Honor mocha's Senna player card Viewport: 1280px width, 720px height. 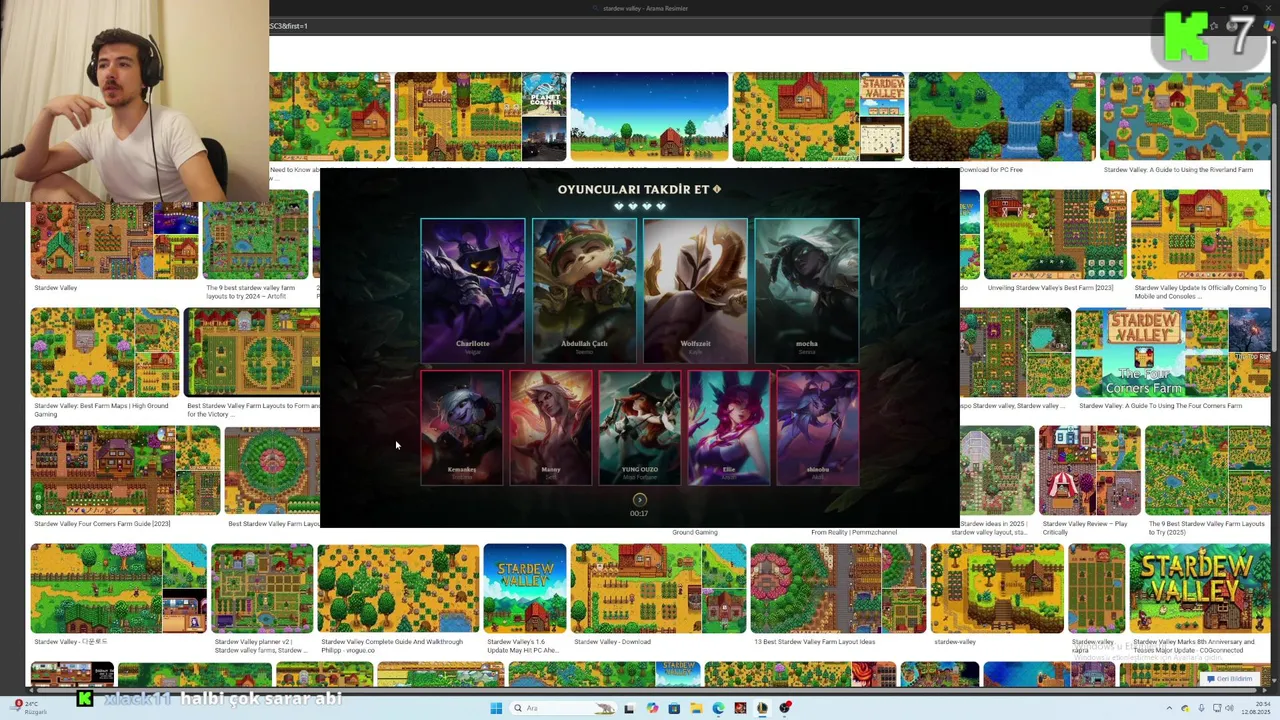(x=807, y=290)
